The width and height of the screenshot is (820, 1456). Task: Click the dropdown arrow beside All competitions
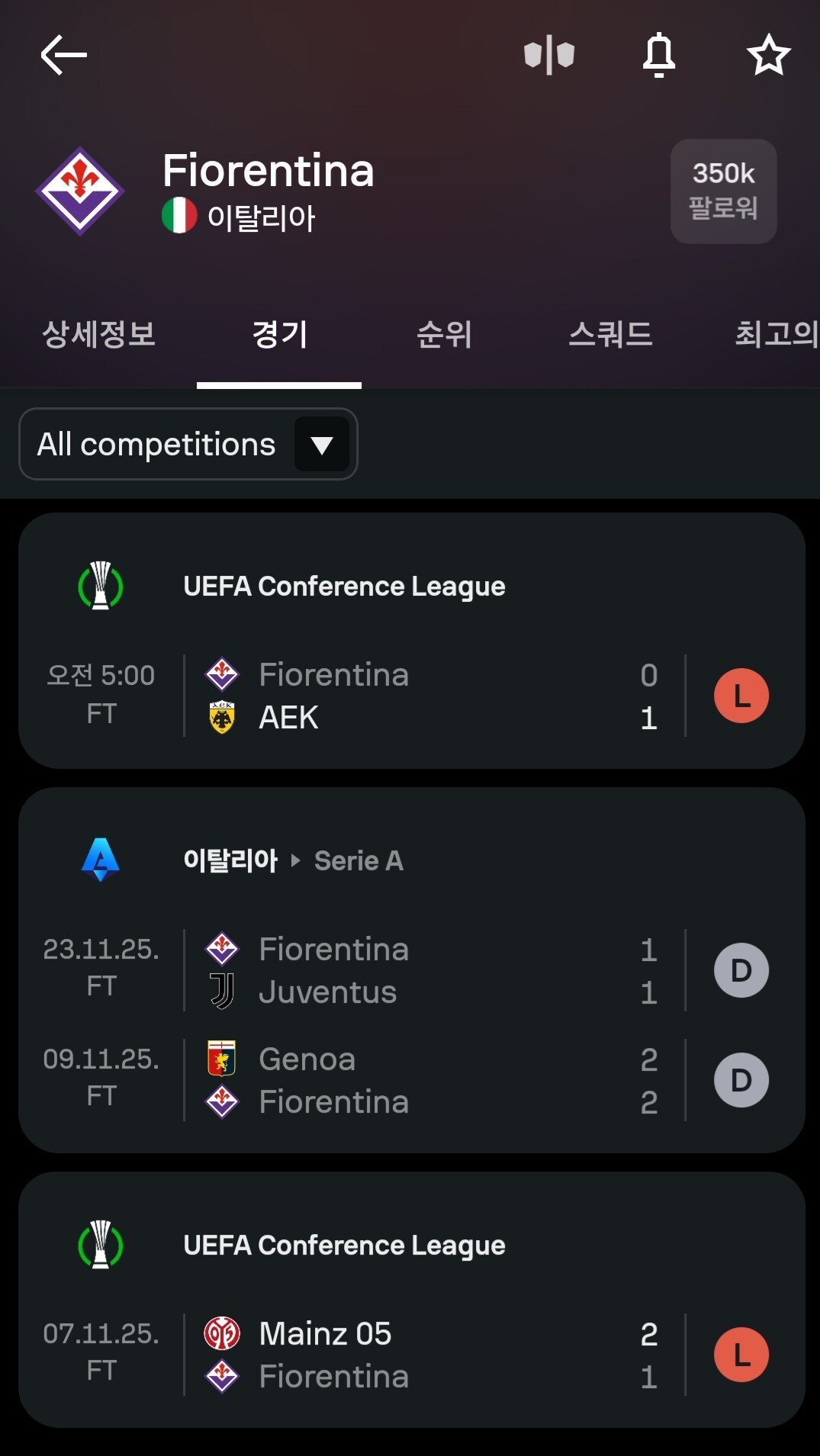click(322, 445)
